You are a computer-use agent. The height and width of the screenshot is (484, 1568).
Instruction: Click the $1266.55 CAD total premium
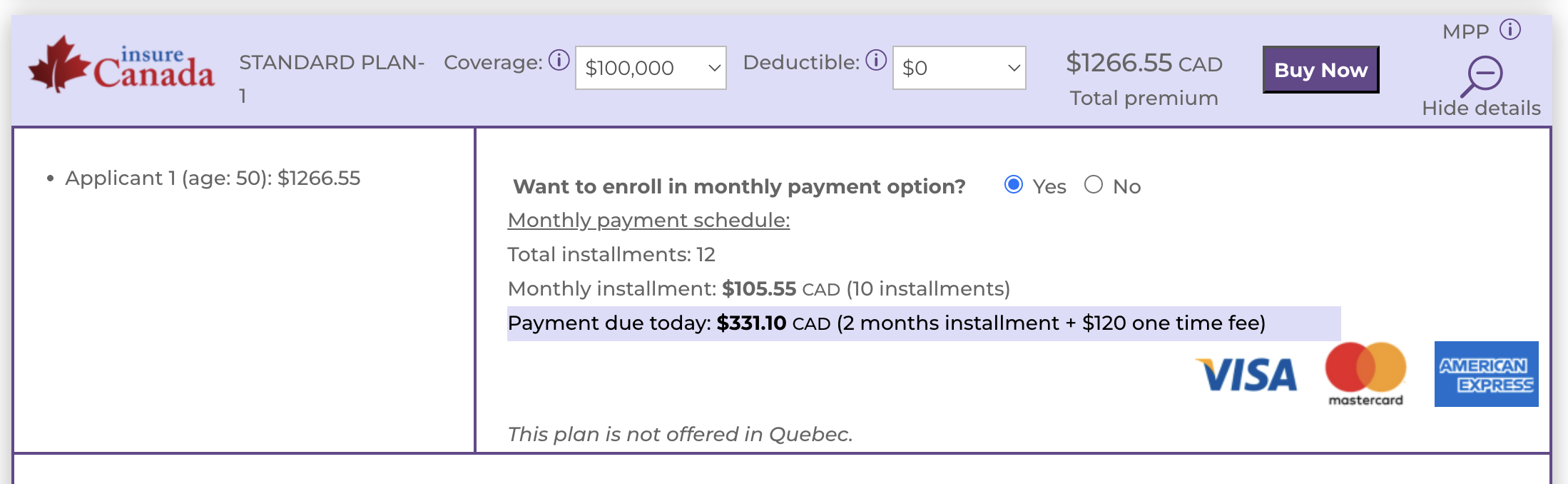coord(1144,64)
